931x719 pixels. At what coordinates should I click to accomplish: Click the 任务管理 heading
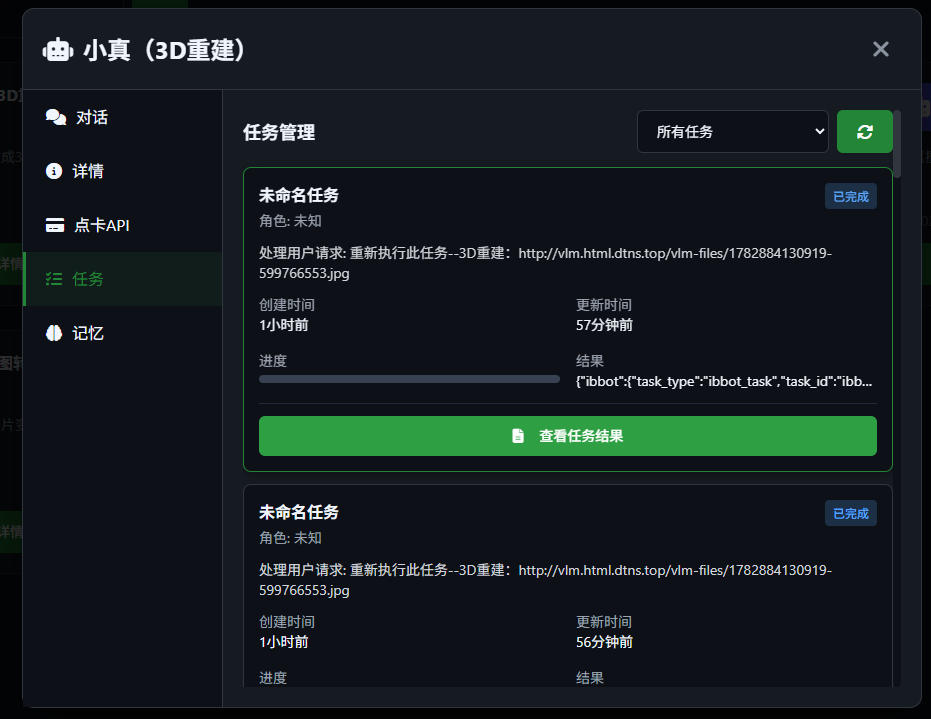(x=279, y=132)
